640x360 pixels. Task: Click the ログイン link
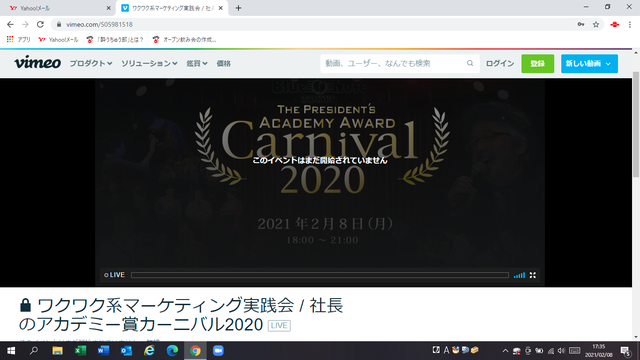(500, 63)
